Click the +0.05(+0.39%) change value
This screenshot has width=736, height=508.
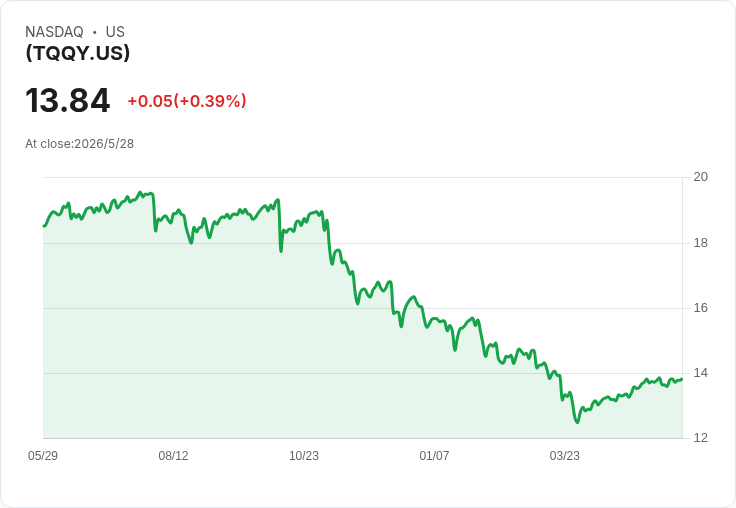coord(187,101)
